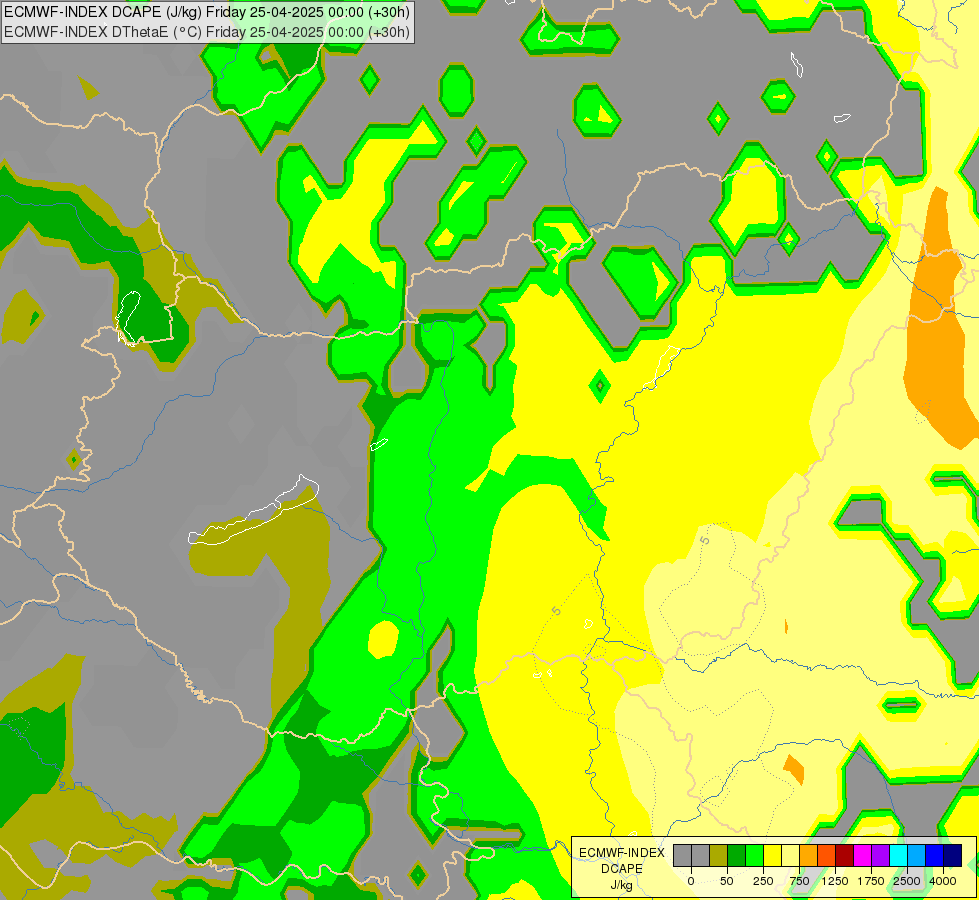Viewport: 979px width, 900px height.
Task: Click legend scale value 50
Action: 727,881
